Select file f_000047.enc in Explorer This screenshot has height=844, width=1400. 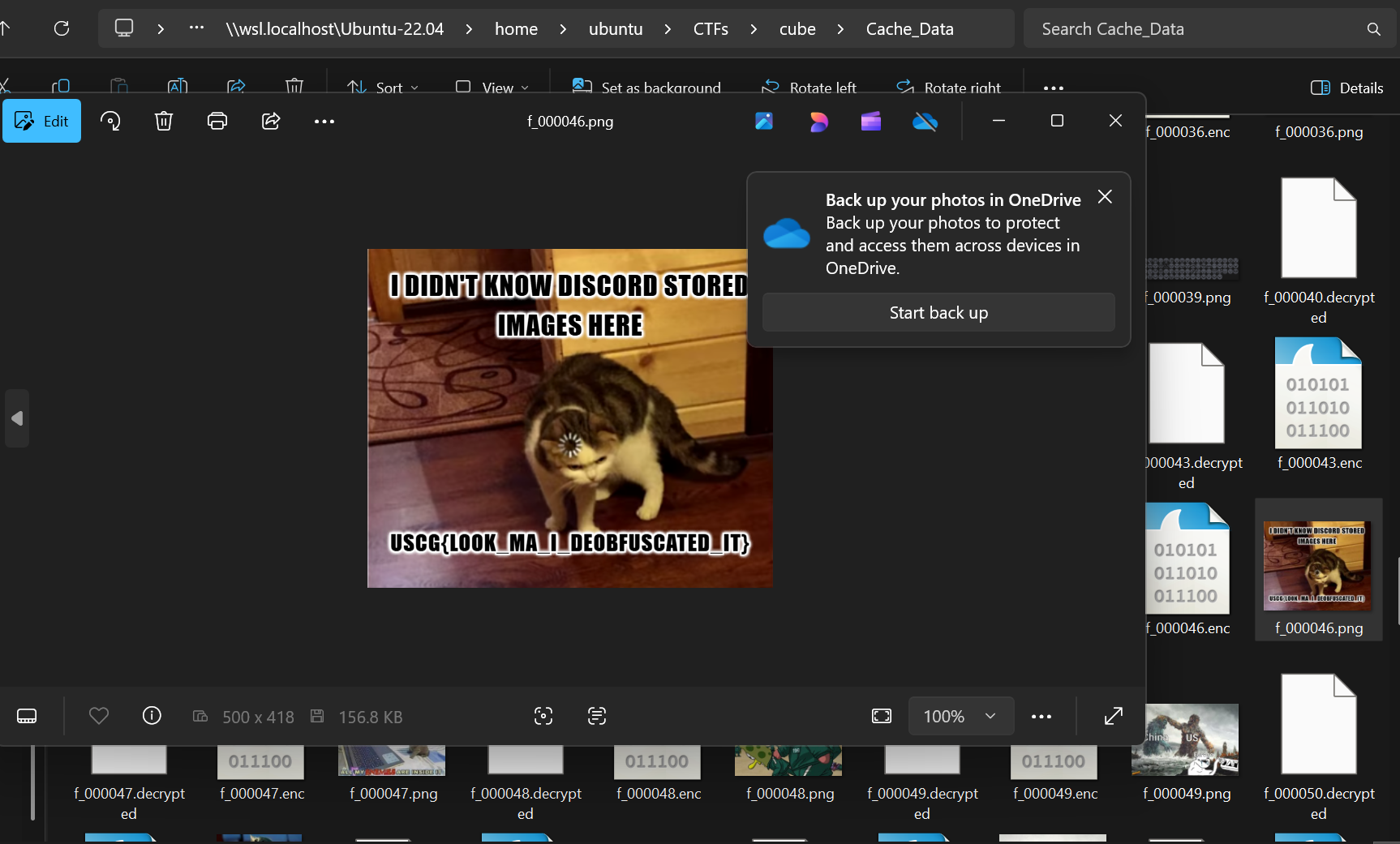click(261, 774)
